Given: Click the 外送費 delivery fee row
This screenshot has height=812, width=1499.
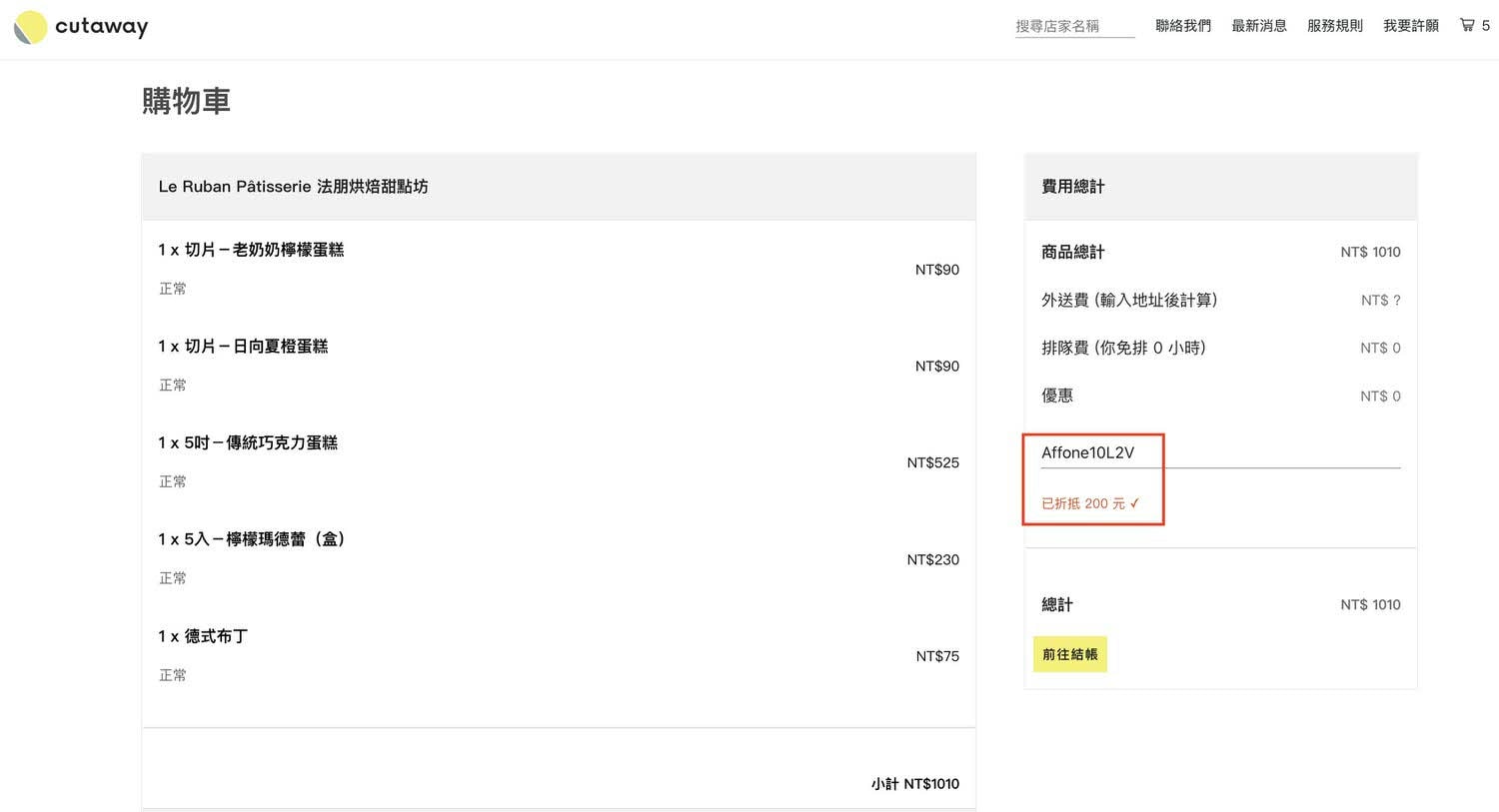Looking at the screenshot, I should point(1129,300).
